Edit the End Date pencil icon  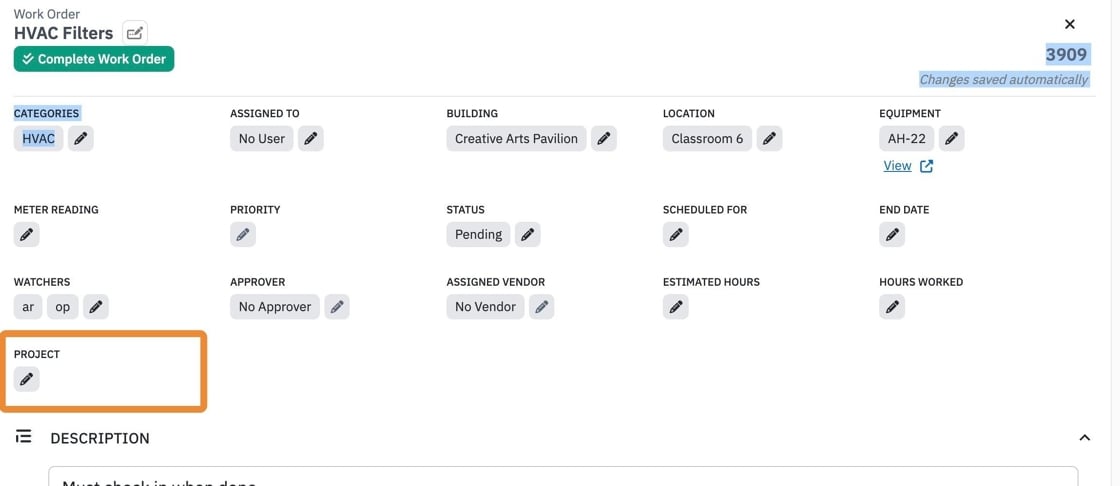coord(892,234)
